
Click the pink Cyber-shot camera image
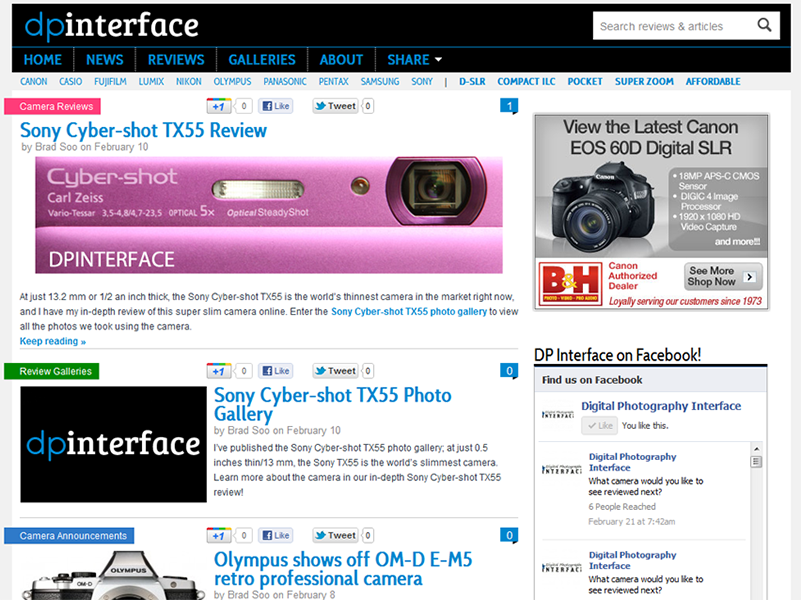pyautogui.click(x=269, y=215)
